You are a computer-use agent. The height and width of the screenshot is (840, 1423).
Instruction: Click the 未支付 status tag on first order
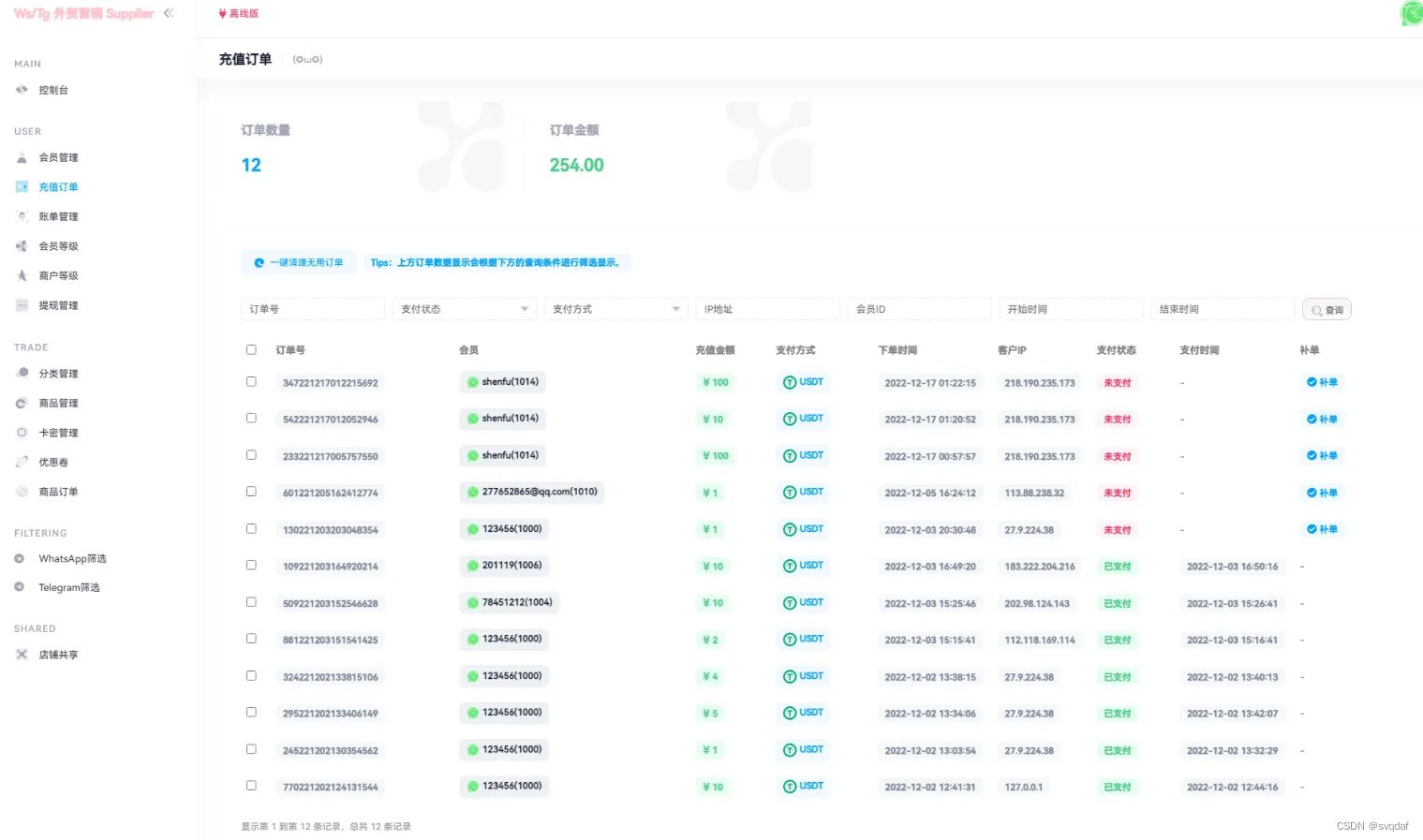tap(1117, 383)
